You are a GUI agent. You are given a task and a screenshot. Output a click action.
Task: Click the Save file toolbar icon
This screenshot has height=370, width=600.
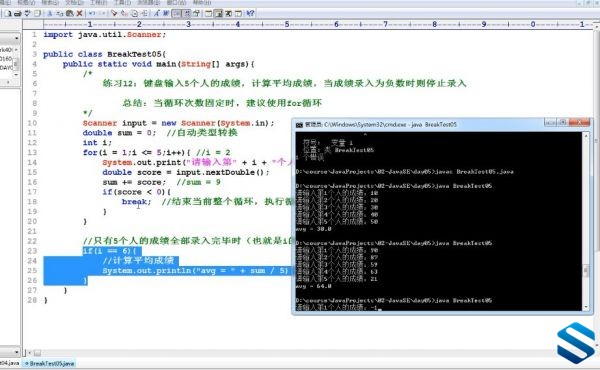pyautogui.click(x=27, y=13)
